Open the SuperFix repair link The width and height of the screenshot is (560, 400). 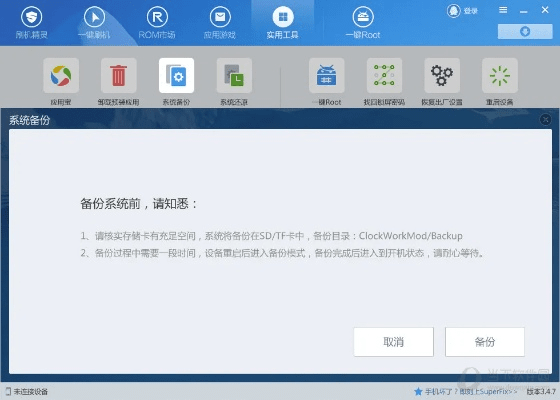471,392
